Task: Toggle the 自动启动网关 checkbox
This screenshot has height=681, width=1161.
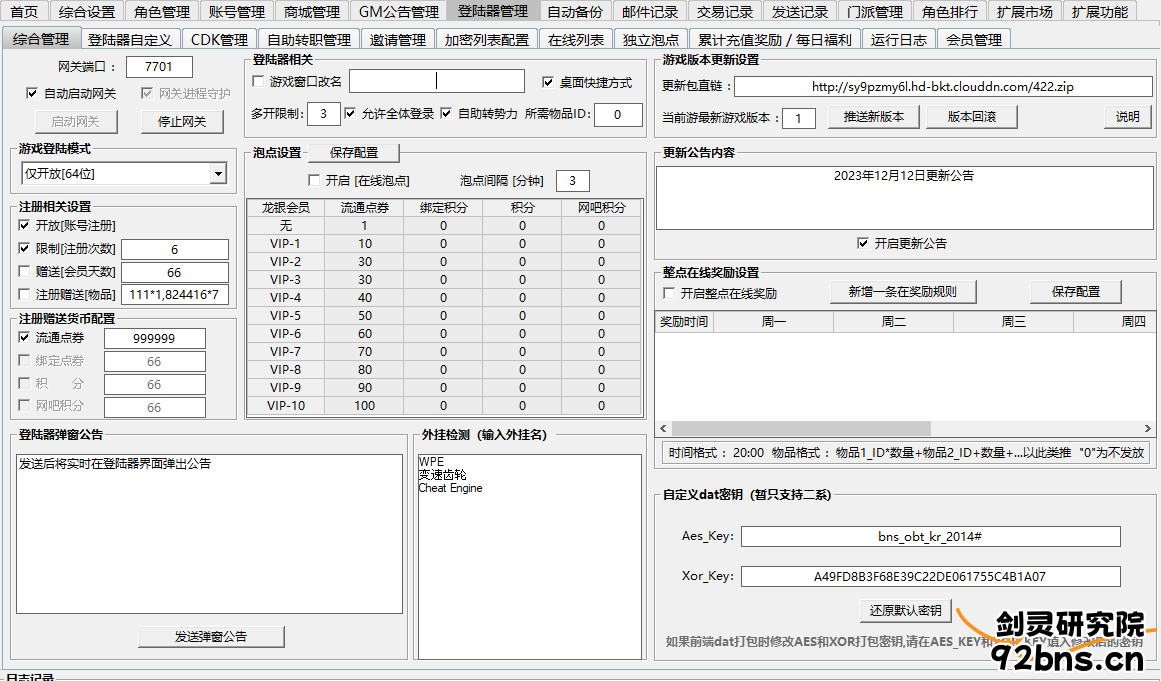Action: click(x=32, y=93)
